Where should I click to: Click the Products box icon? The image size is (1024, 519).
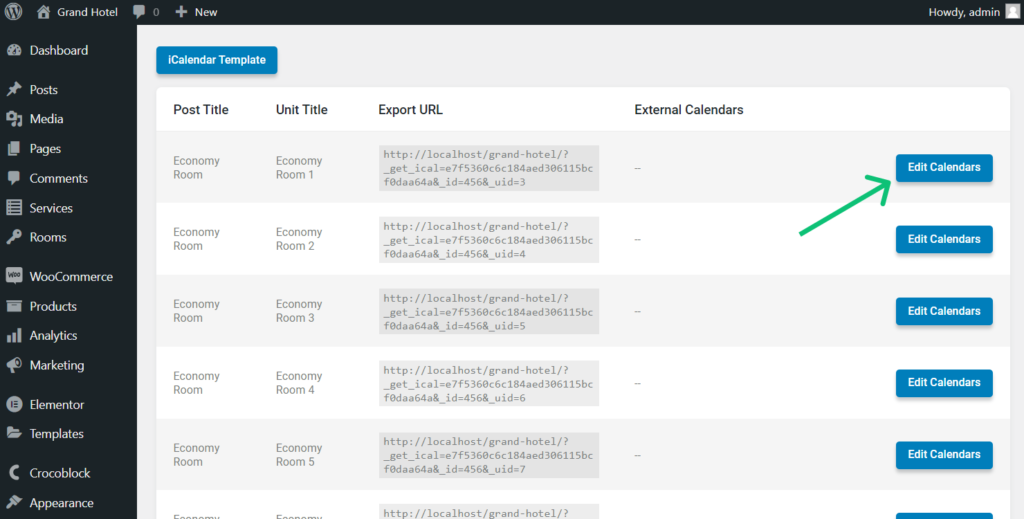[14, 306]
